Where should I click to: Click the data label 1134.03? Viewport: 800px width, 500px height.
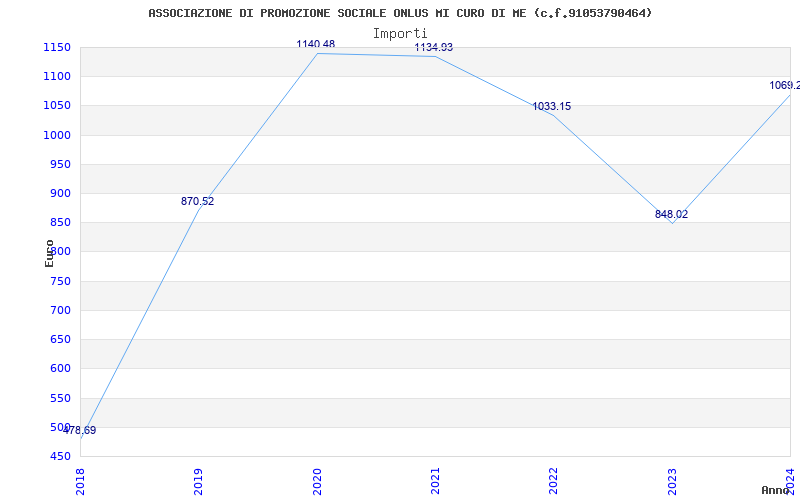(434, 47)
